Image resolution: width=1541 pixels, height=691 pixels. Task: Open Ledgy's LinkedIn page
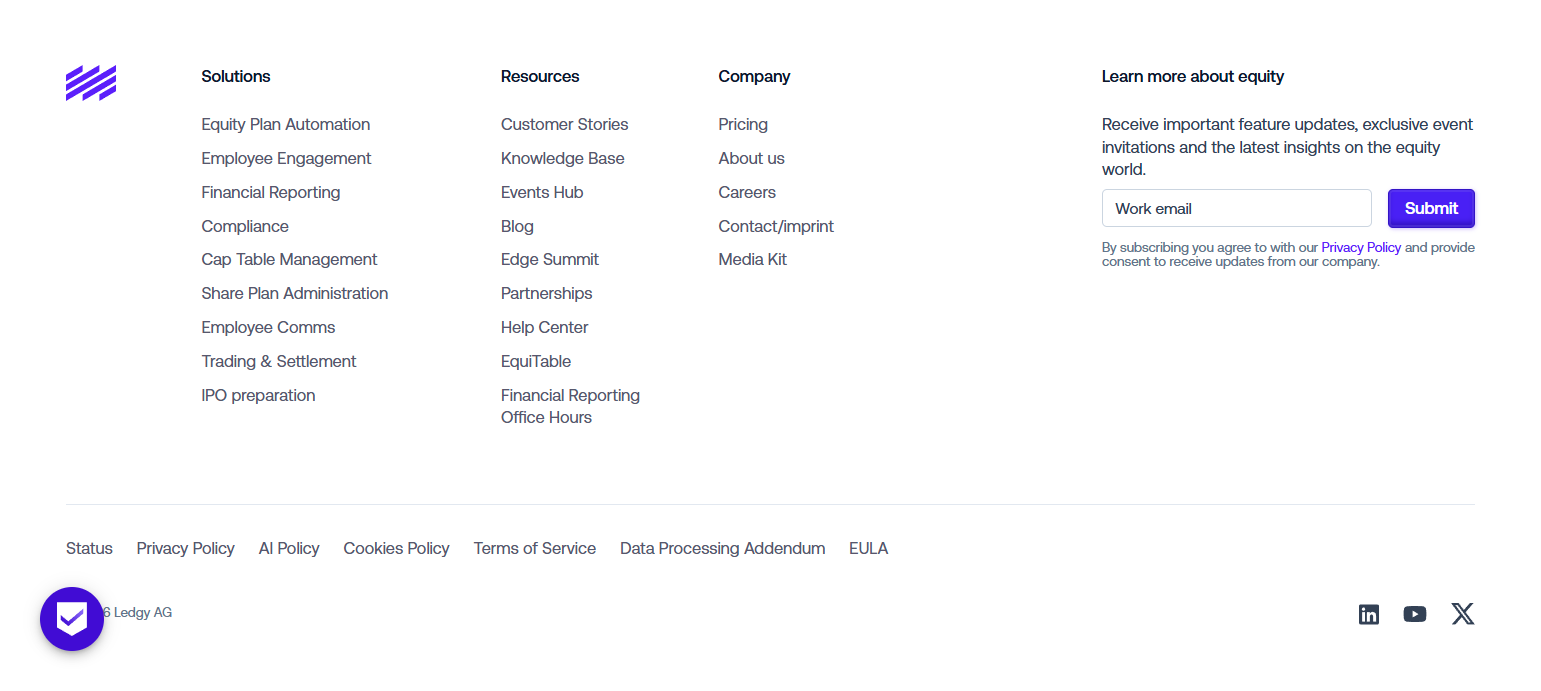pyautogui.click(x=1369, y=614)
